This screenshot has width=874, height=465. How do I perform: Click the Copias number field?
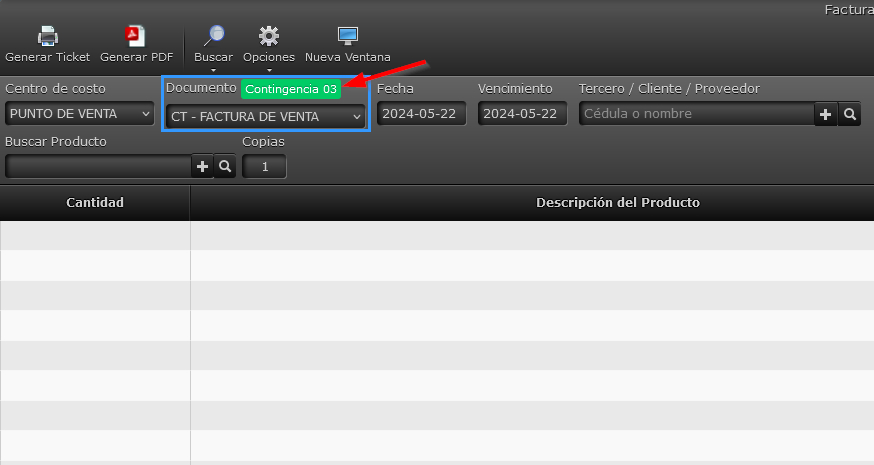(265, 167)
